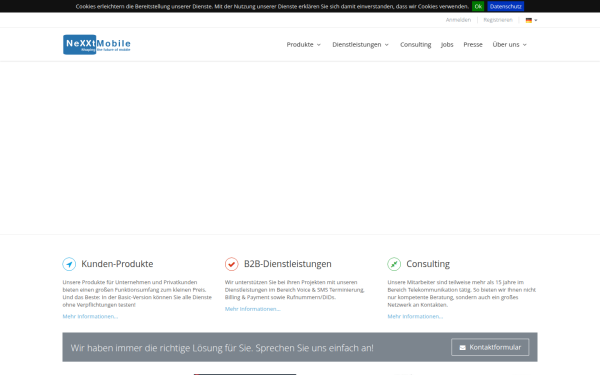Click the NeXXt Mobile logo
The width and height of the screenshot is (600, 375).
point(97,44)
